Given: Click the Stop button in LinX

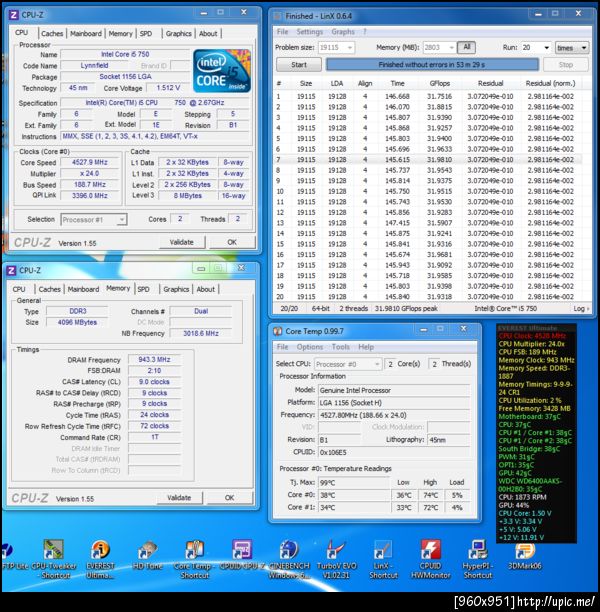Looking at the screenshot, I should pos(566,65).
